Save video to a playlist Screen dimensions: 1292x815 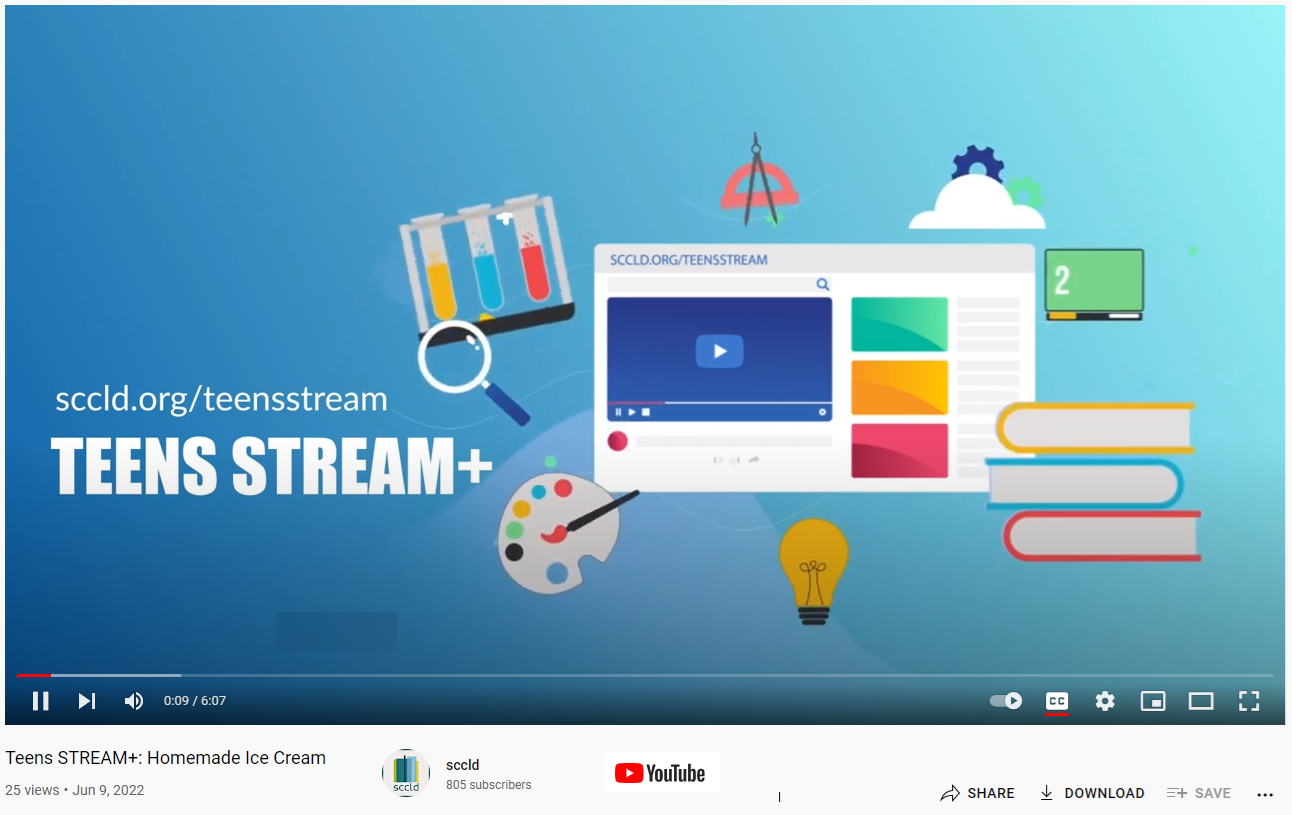click(x=1198, y=793)
